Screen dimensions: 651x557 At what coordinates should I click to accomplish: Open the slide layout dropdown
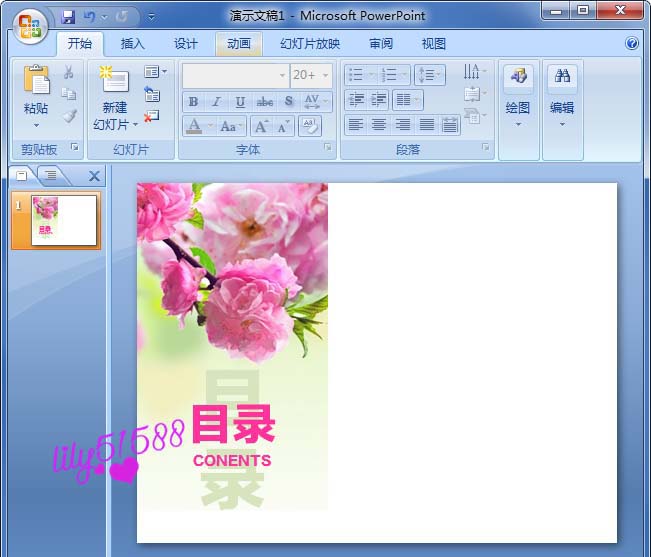tap(156, 72)
